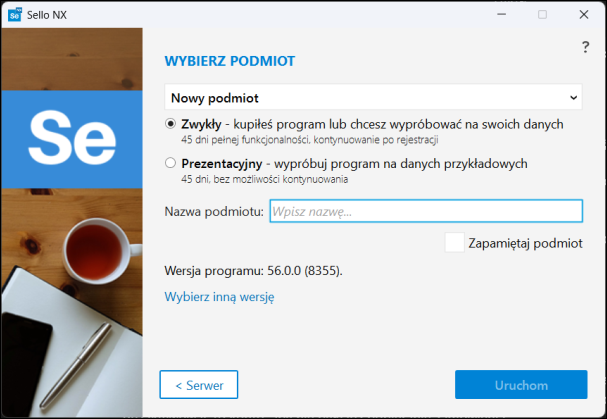Open help with the question mark icon

pyautogui.click(x=585, y=47)
